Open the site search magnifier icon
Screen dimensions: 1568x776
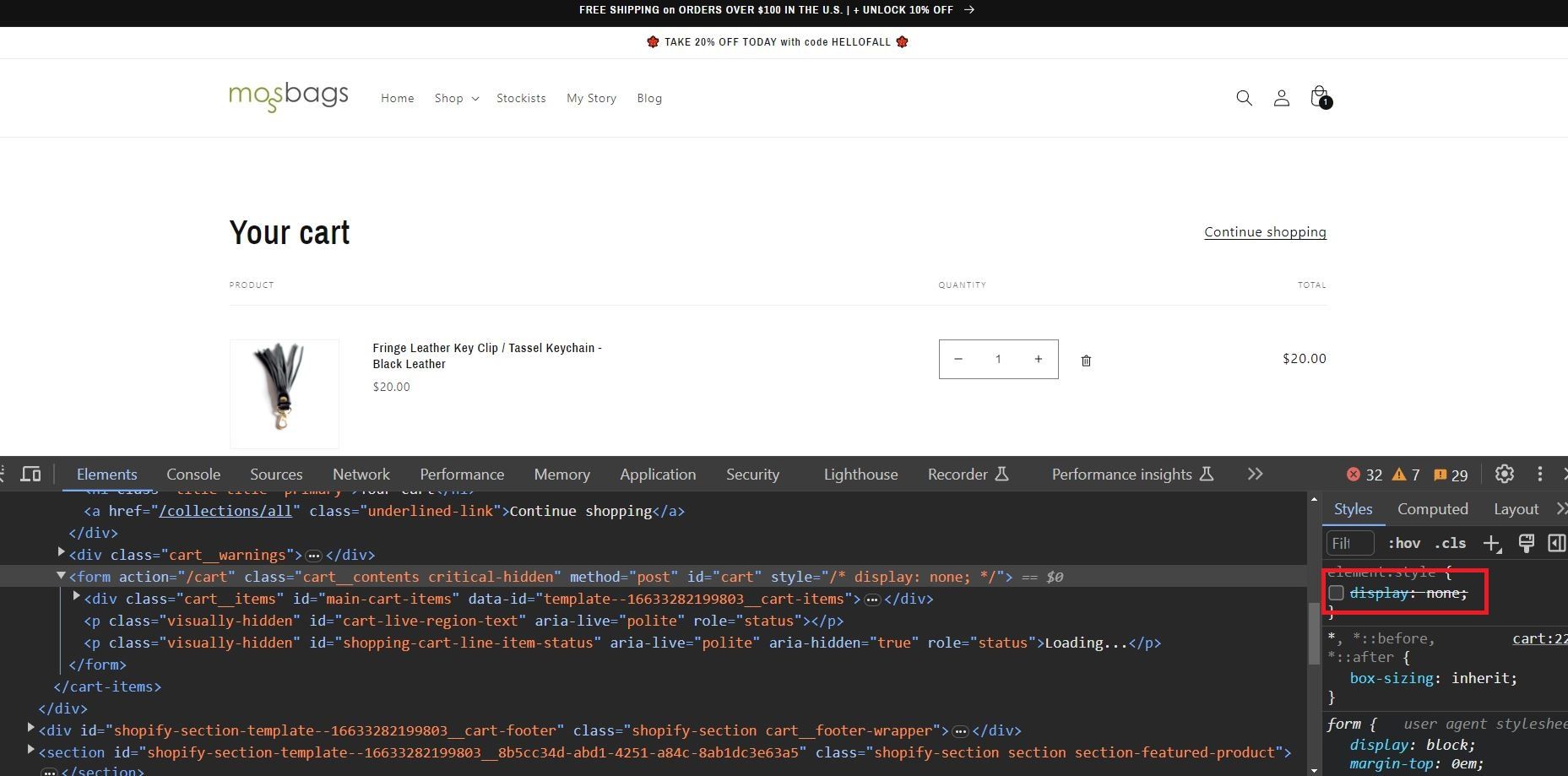(1244, 98)
